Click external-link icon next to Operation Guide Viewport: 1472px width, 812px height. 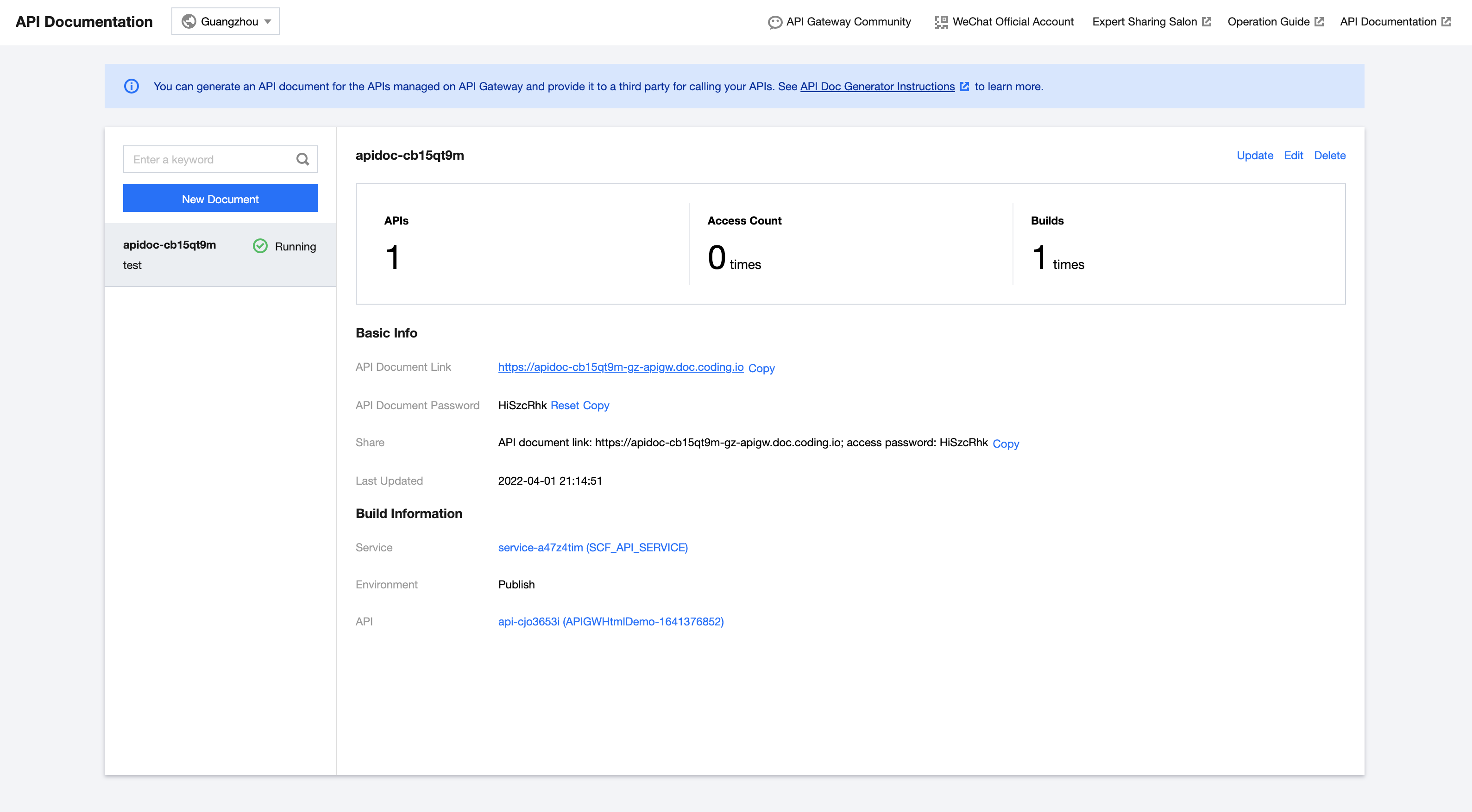[x=1320, y=22]
